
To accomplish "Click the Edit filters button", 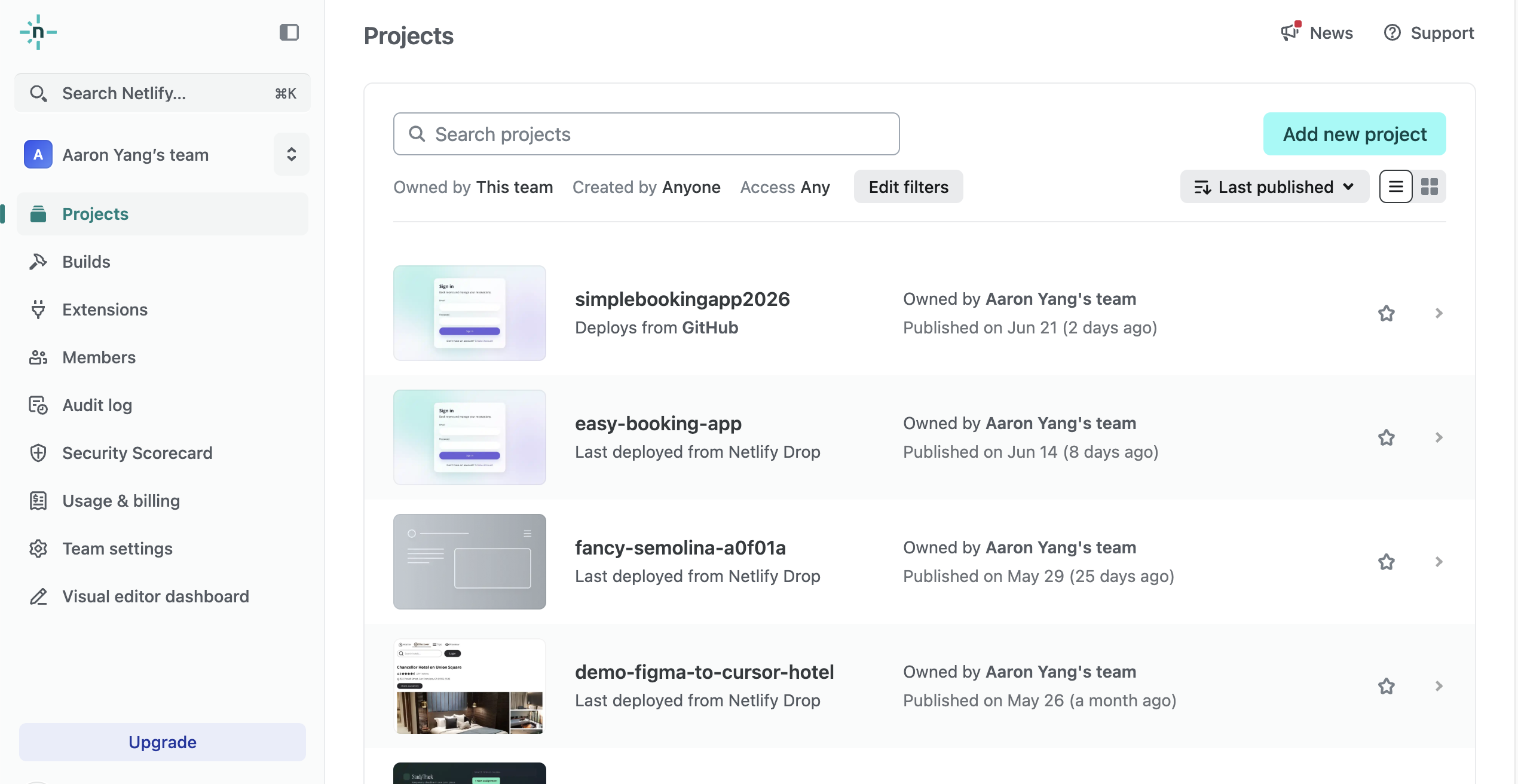I will click(x=908, y=187).
